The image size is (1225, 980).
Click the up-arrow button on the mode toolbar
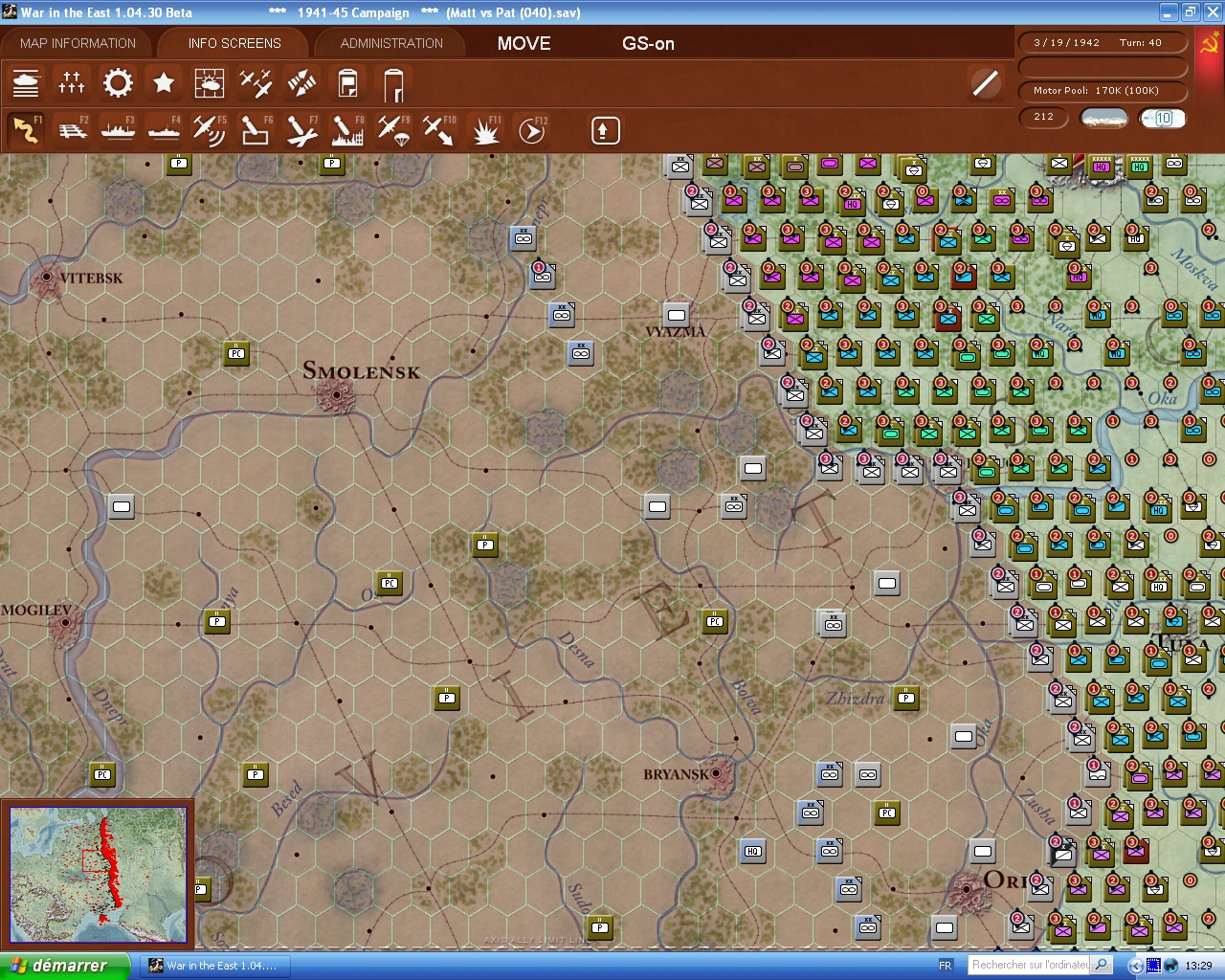(605, 130)
